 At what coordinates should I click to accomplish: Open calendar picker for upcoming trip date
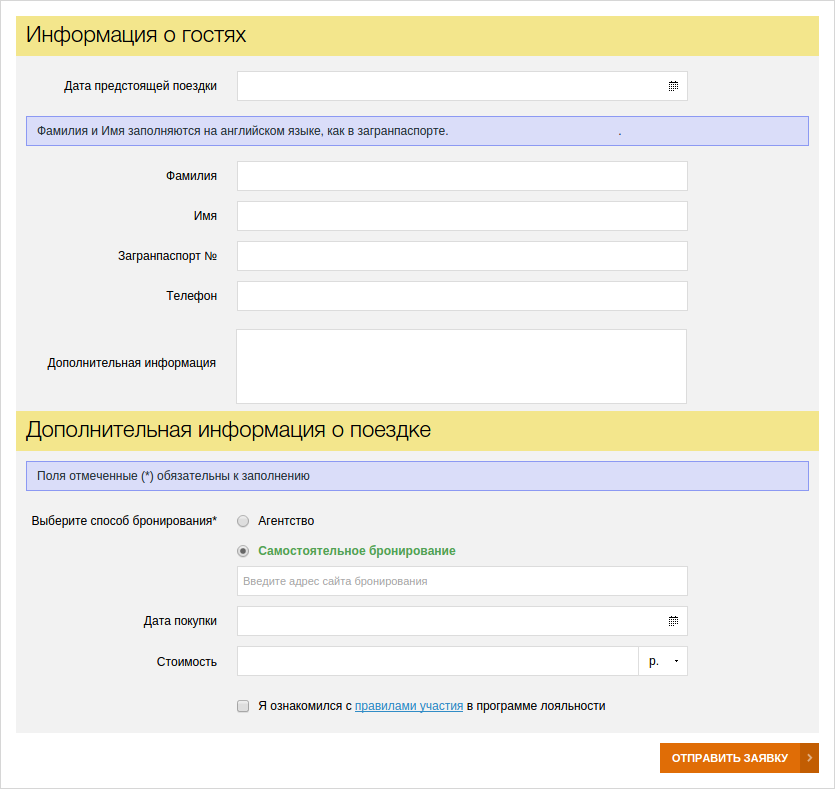coord(673,86)
